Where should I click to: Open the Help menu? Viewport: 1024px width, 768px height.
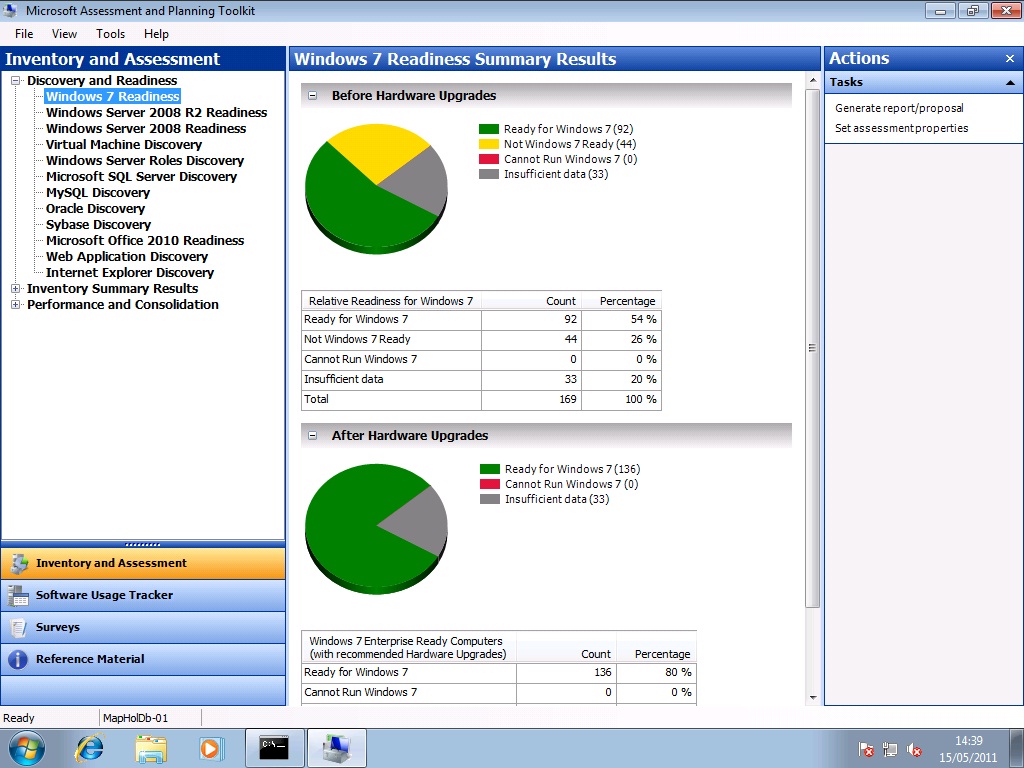[156, 34]
